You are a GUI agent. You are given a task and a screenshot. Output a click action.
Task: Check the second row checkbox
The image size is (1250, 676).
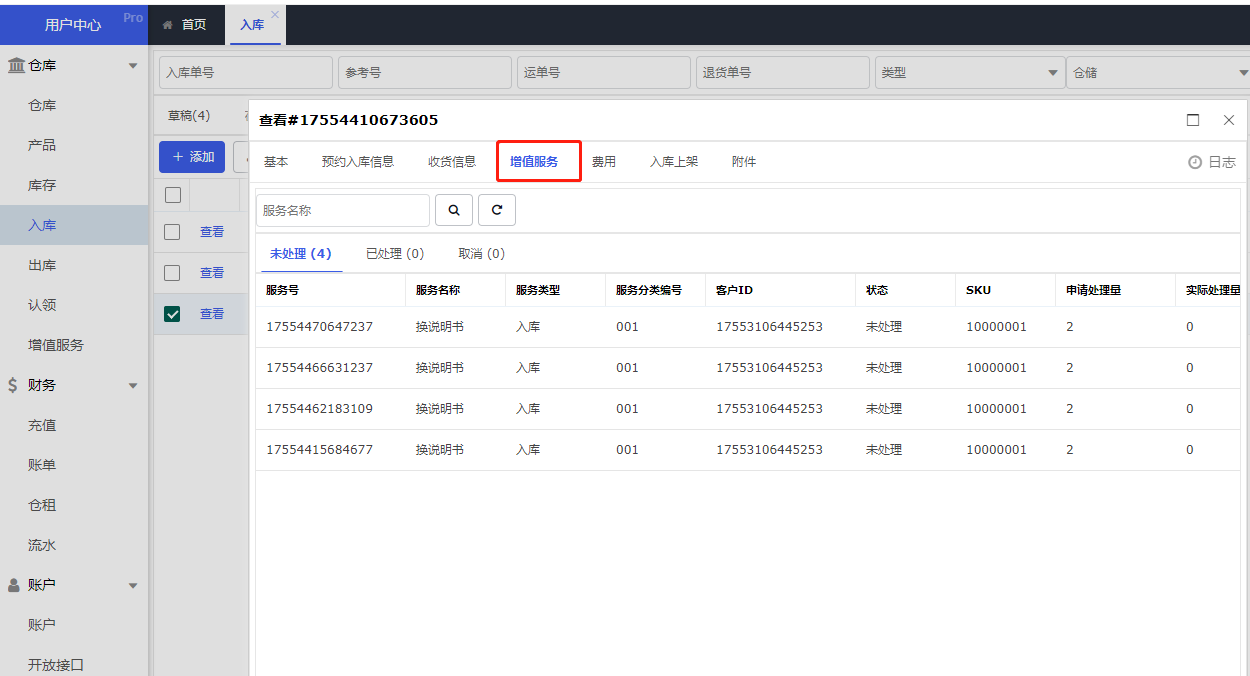pyautogui.click(x=172, y=273)
